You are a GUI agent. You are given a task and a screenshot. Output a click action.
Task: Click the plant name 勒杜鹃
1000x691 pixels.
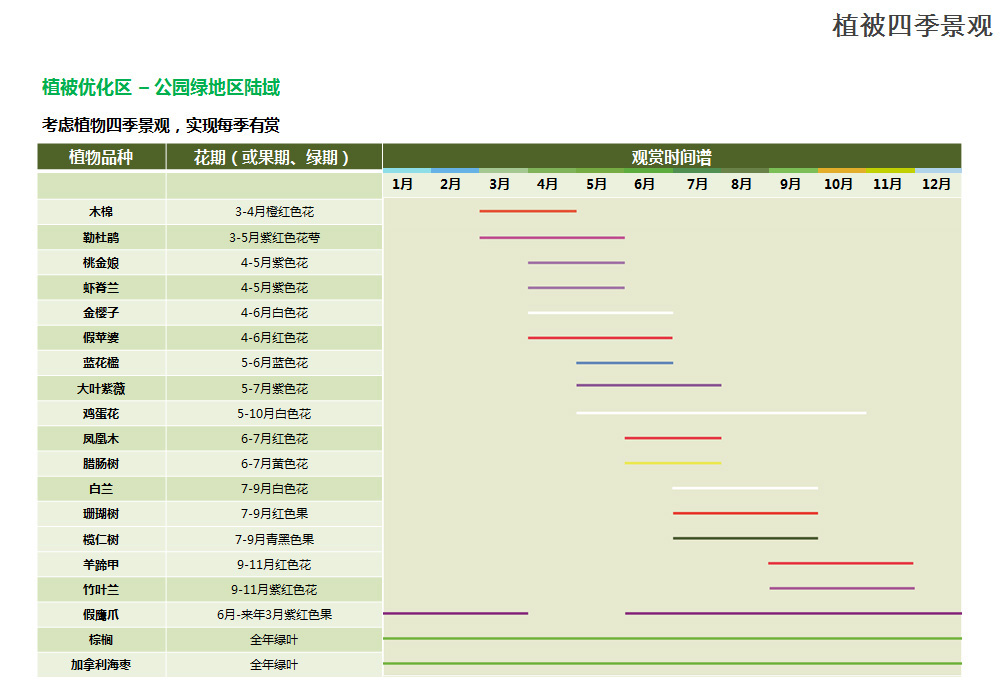point(101,237)
